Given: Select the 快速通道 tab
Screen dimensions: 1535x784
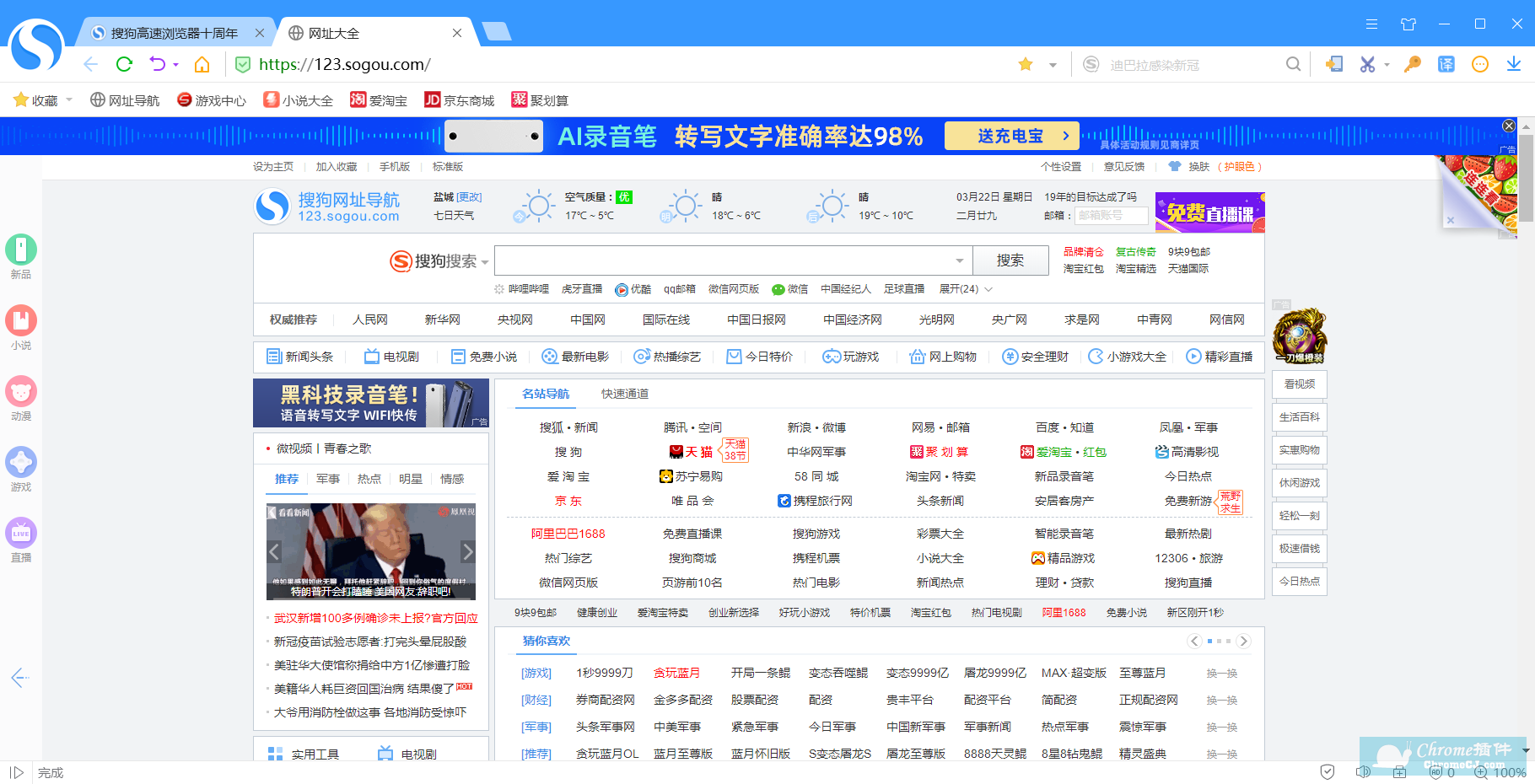Looking at the screenshot, I should [x=625, y=394].
